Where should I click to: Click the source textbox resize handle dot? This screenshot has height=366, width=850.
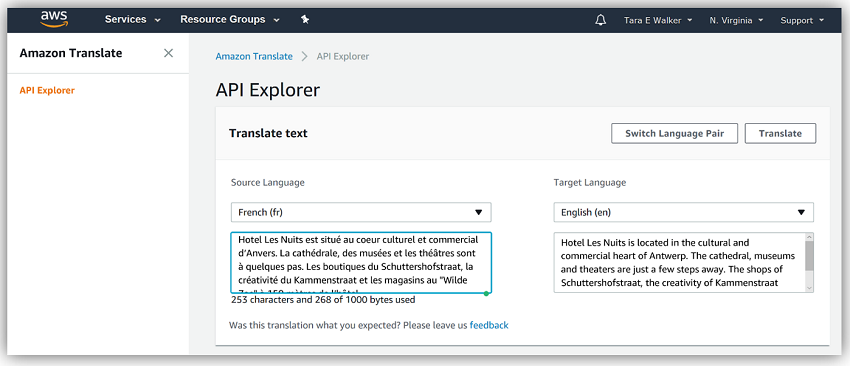[486, 293]
